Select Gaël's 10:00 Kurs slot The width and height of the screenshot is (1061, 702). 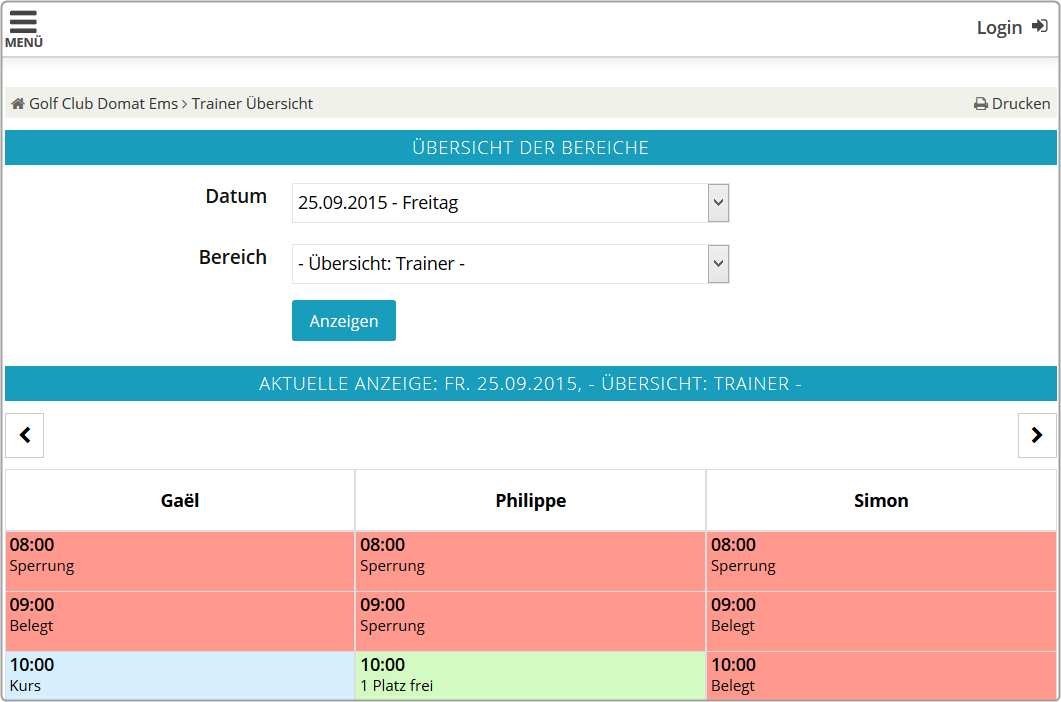click(180, 675)
